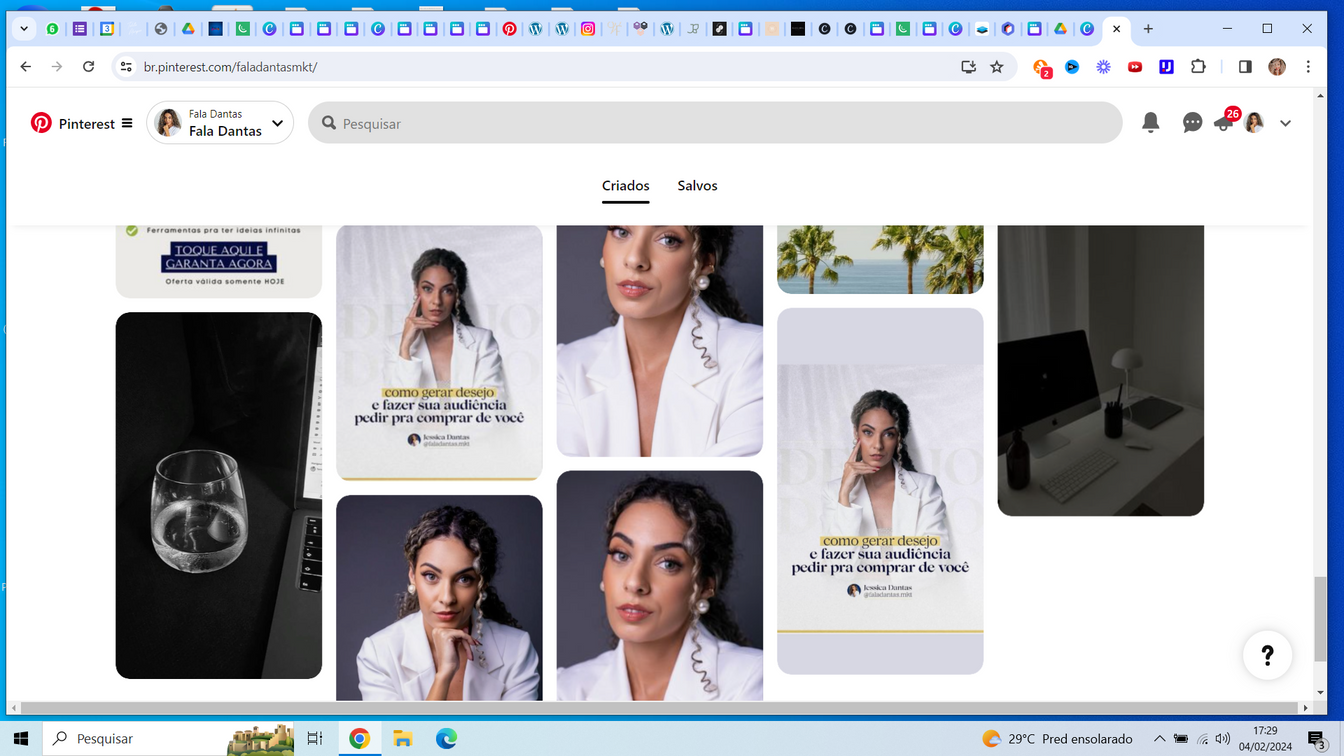Viewport: 1344px width, 756px height.
Task: Open the black and white glass pin
Action: point(219,495)
